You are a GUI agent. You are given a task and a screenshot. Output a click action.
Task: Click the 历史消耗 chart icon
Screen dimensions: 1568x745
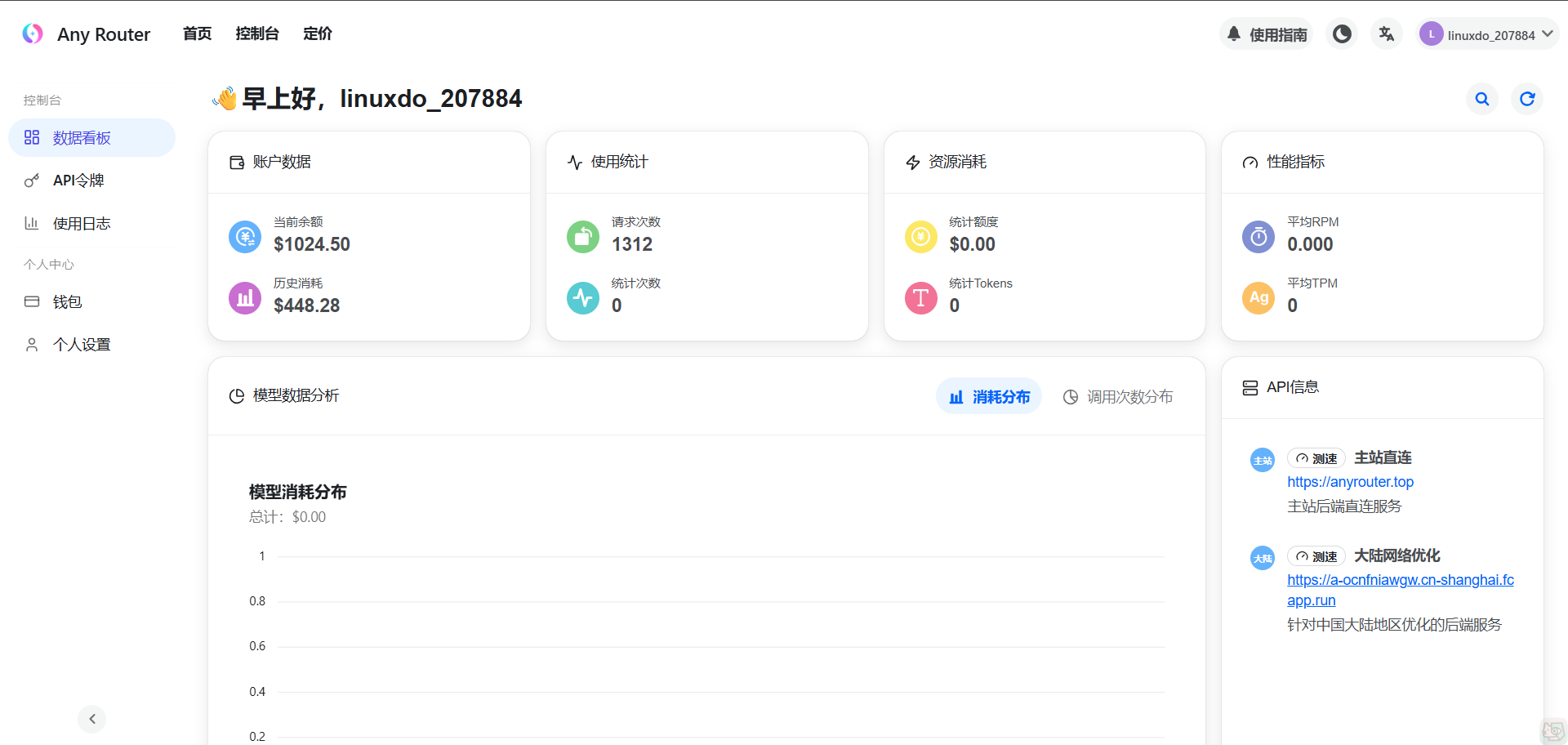tap(245, 298)
